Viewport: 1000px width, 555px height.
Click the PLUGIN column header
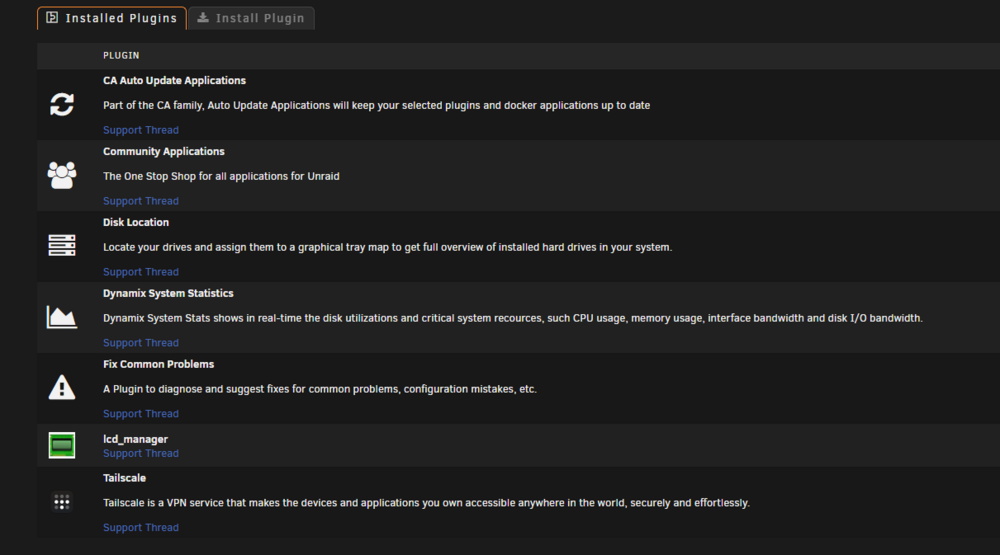[x=121, y=56]
